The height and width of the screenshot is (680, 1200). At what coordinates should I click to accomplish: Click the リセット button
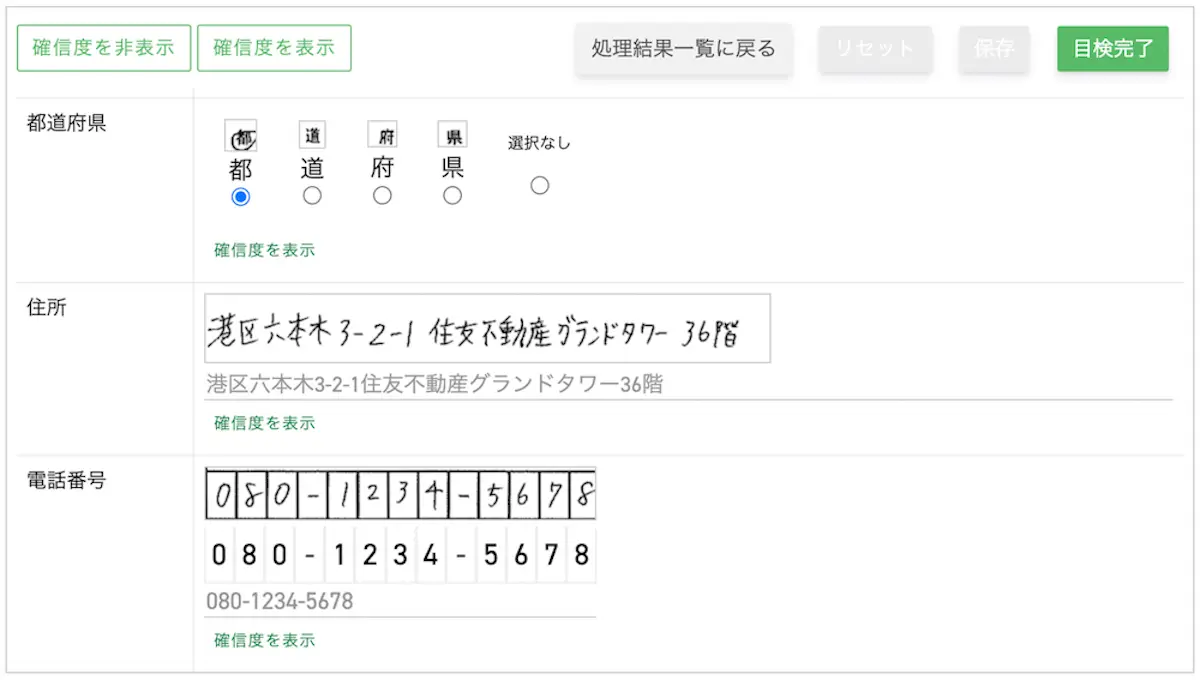(x=875, y=48)
